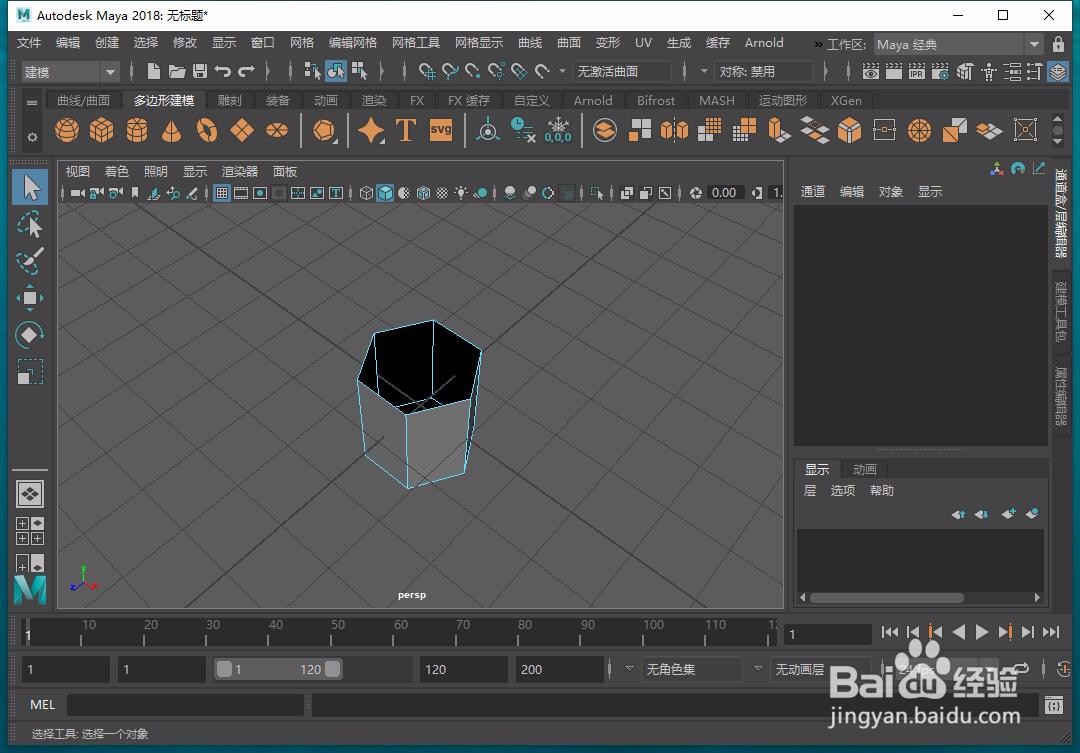
Task: Click the MEL command input field
Action: (x=185, y=704)
